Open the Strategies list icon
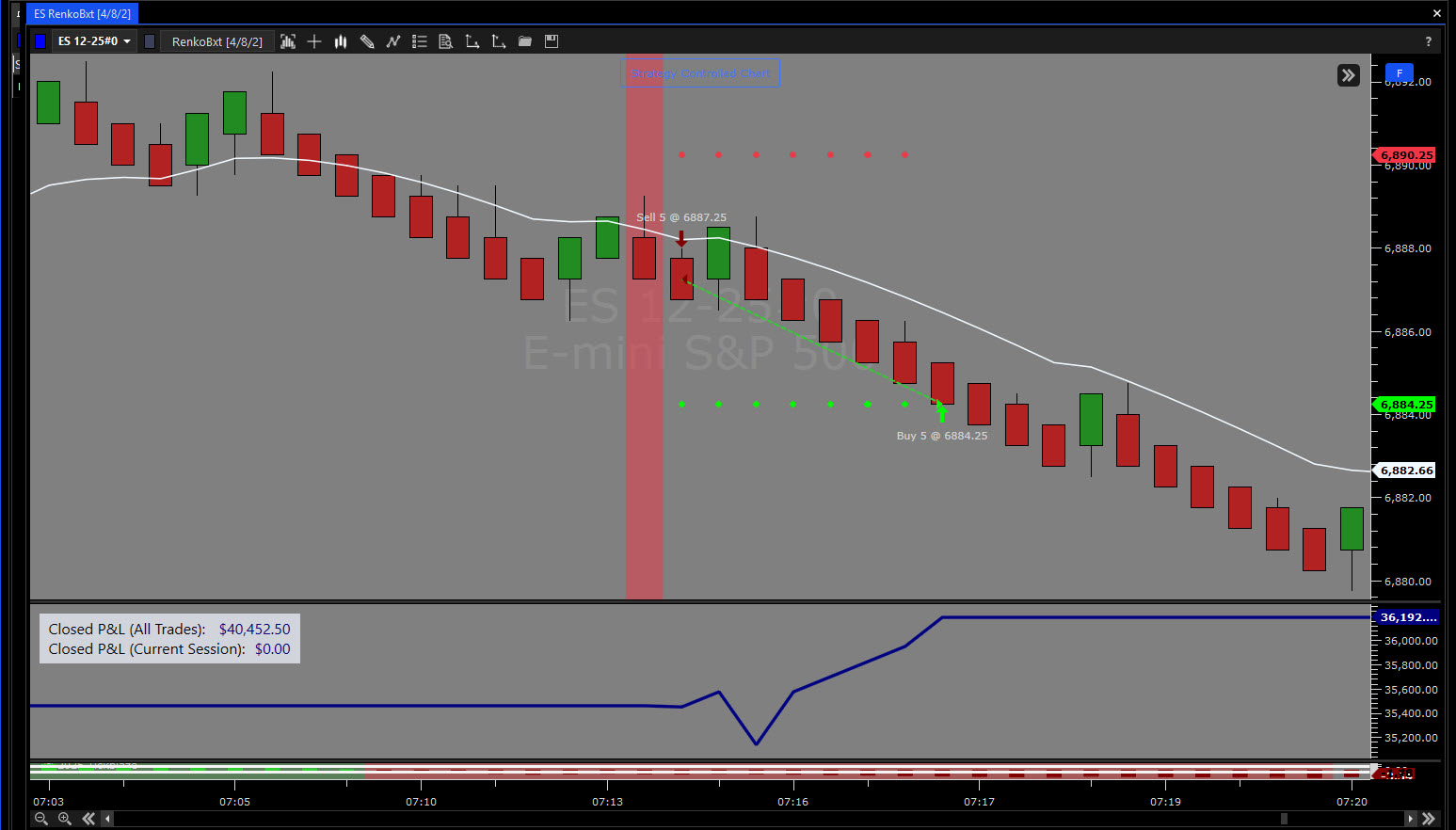This screenshot has width=1456, height=830. [420, 41]
